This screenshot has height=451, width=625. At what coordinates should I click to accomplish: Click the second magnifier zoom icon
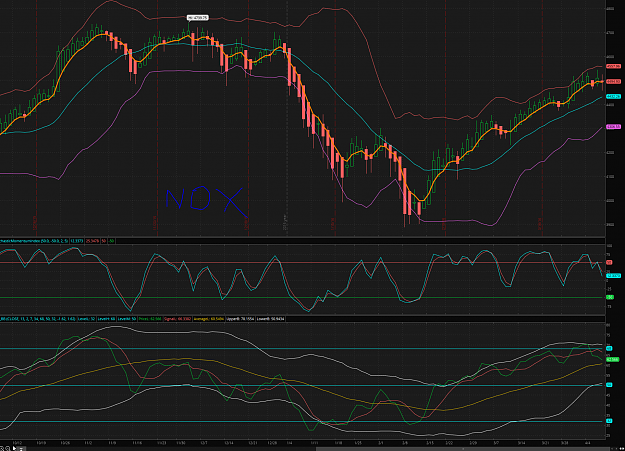click(8, 449)
